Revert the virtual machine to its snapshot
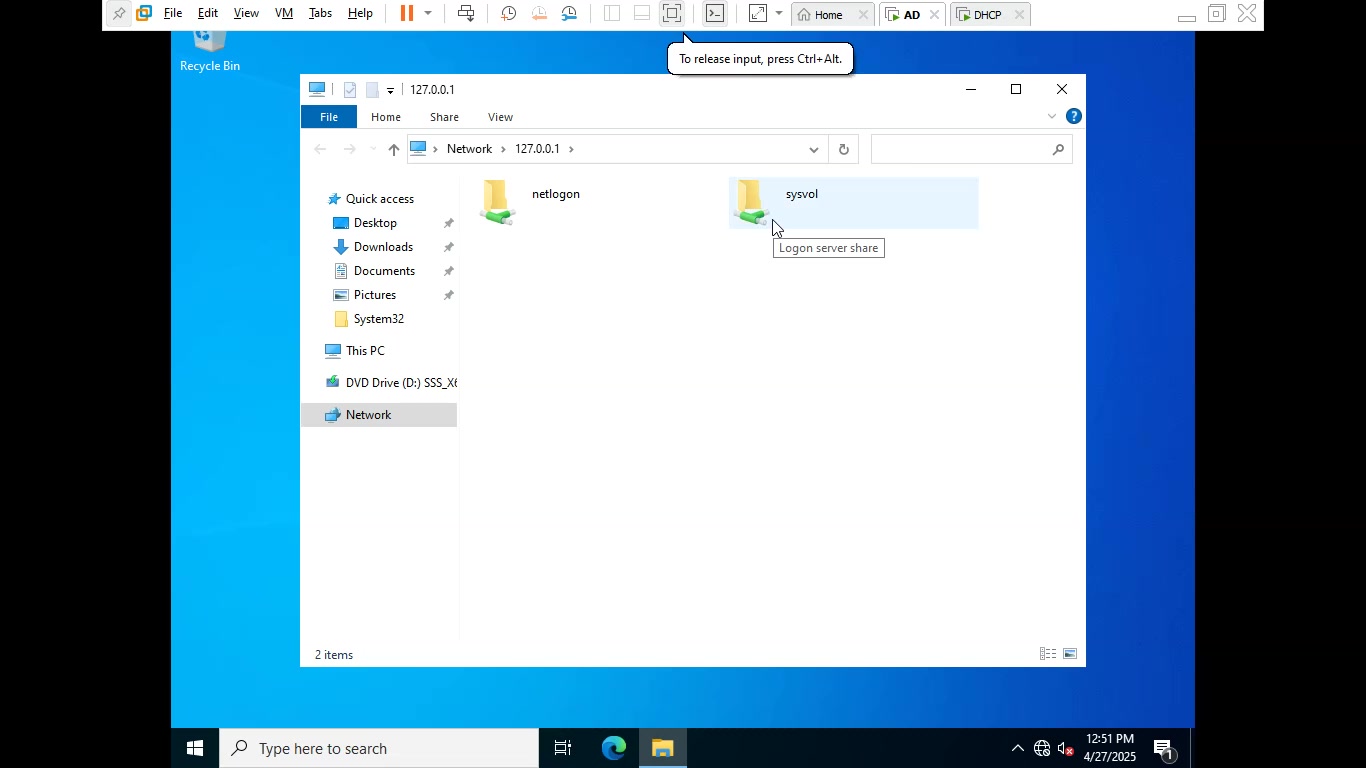Viewport: 1366px width, 768px height. [x=539, y=14]
